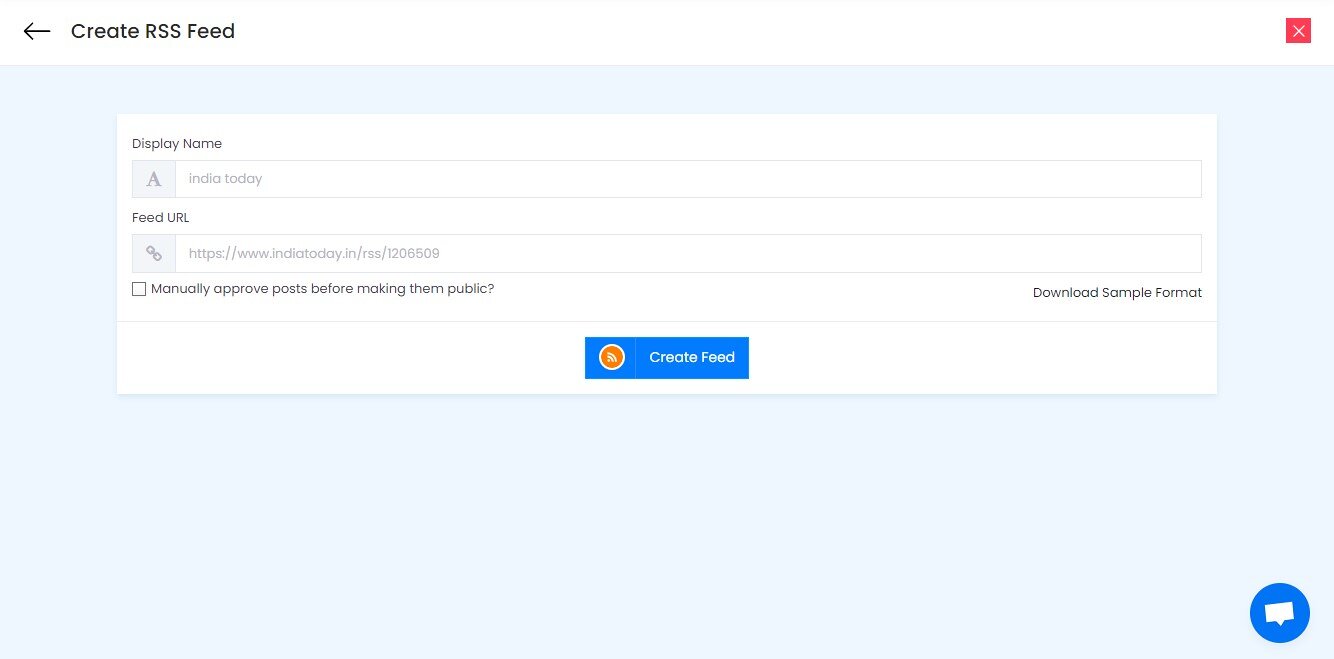Enable manual approval of posts before publishing
Screen dimensions: 1334x659
[x=139, y=289]
